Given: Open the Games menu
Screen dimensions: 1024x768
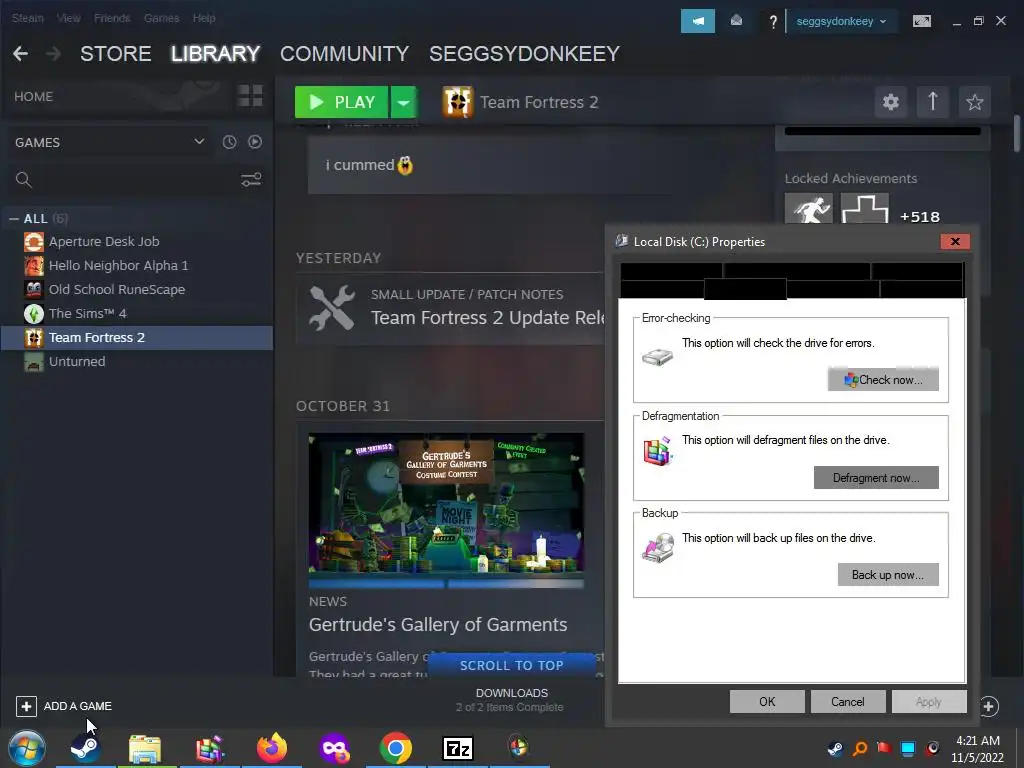Looking at the screenshot, I should tap(161, 18).
